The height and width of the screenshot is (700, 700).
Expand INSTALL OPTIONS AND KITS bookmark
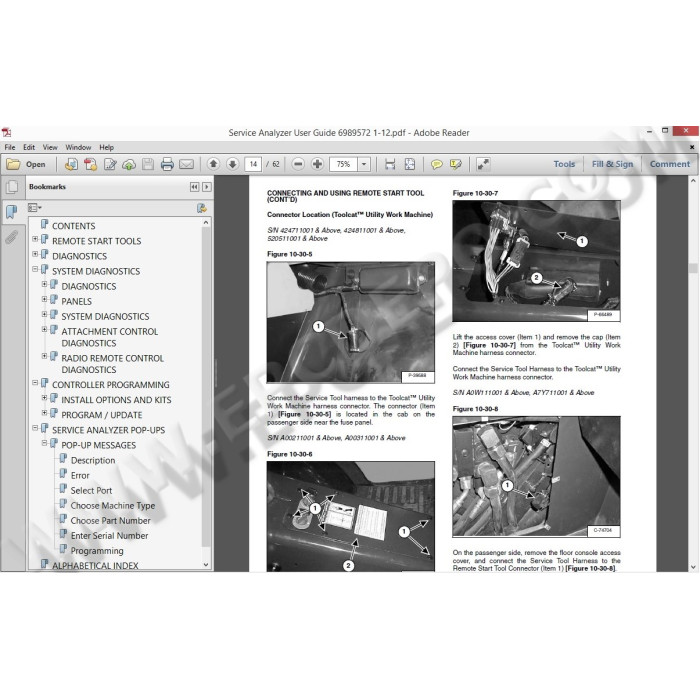coord(44,398)
